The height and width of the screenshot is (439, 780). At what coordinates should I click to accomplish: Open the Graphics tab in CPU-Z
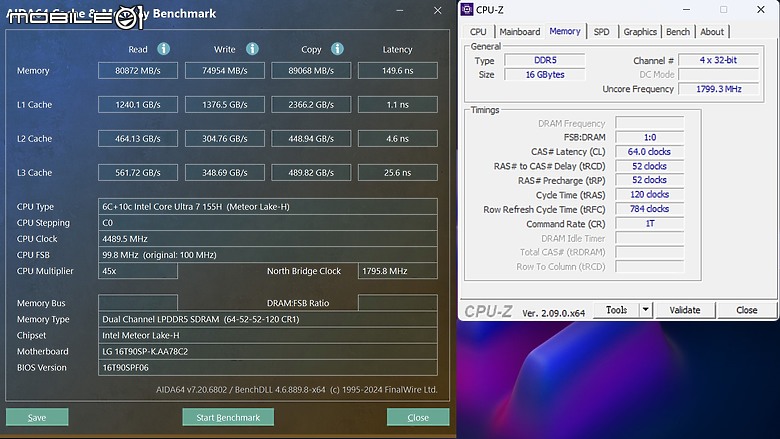click(x=640, y=32)
